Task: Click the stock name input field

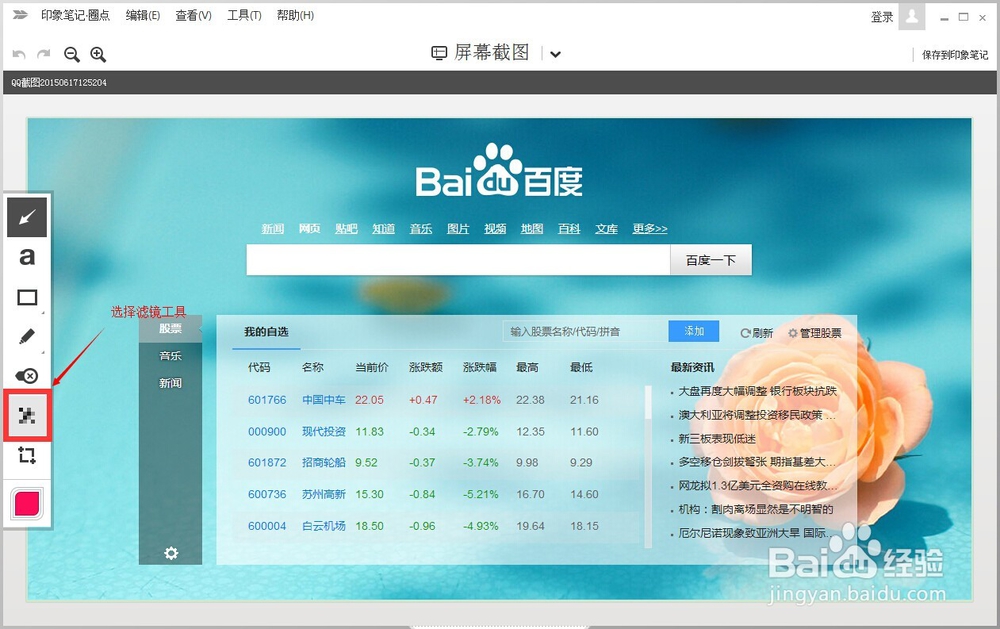Action: pyautogui.click(x=585, y=331)
